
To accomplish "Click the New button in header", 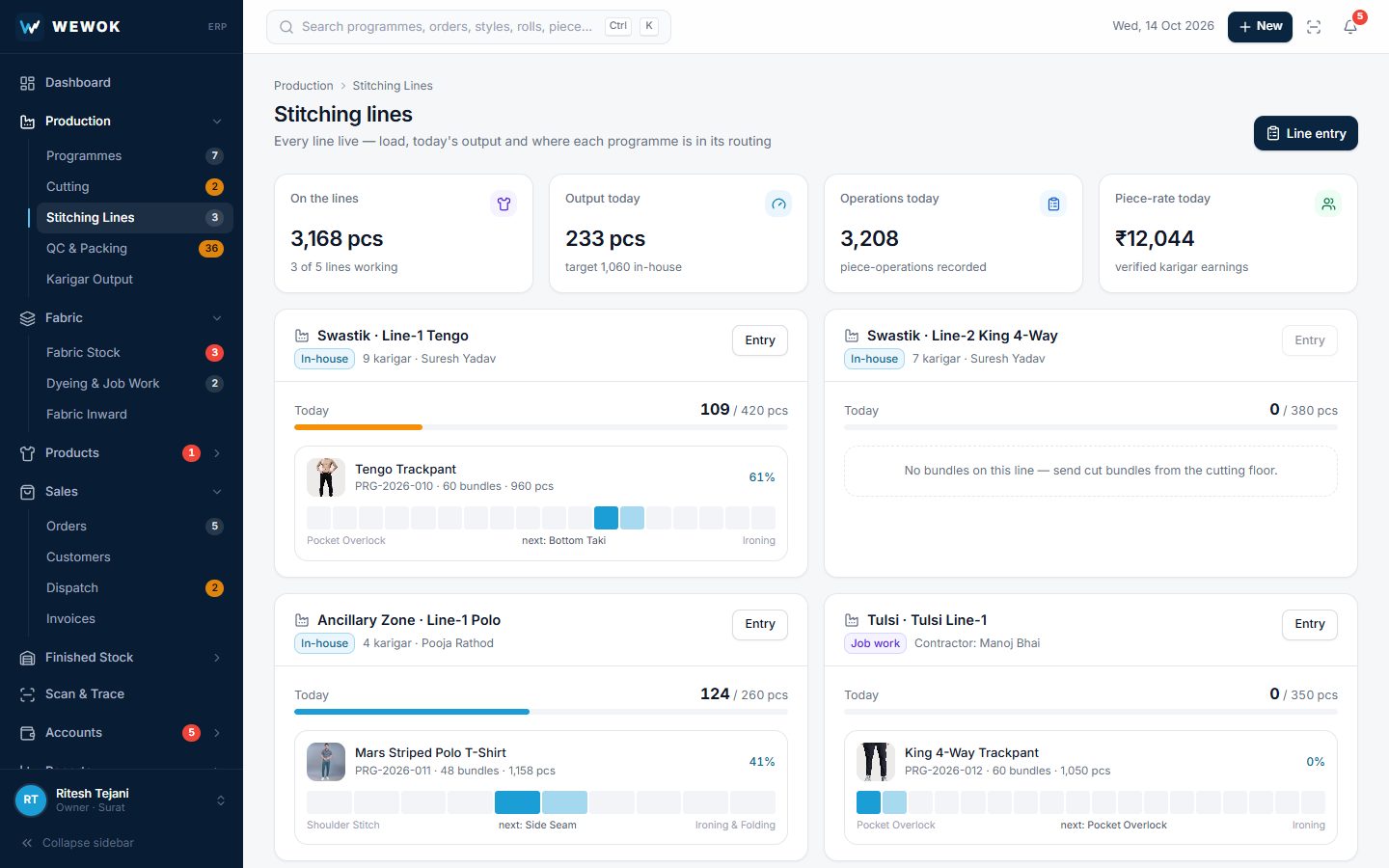I will point(1260,27).
